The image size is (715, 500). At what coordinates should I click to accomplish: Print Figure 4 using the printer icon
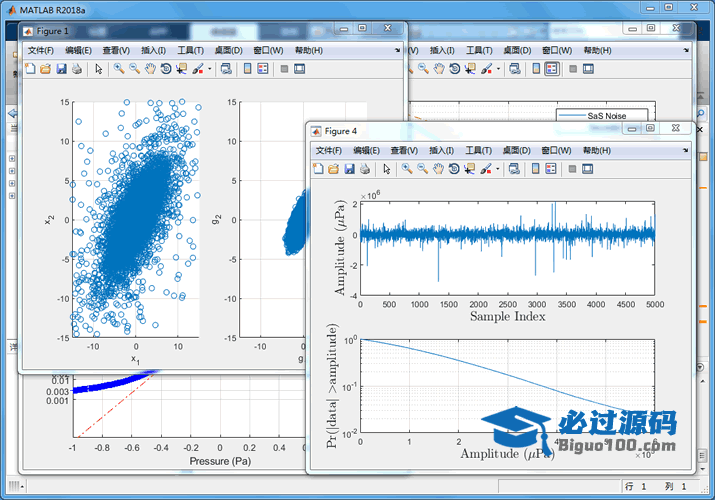[365, 169]
